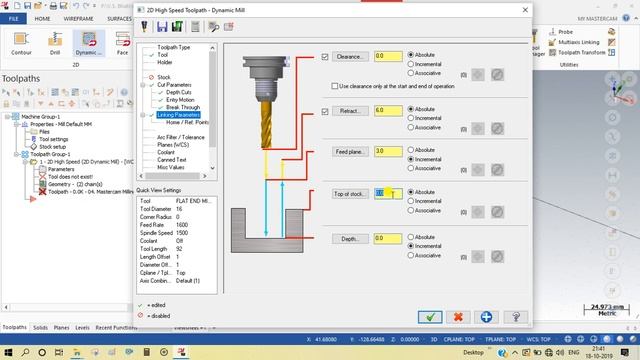Viewport: 640px width, 360px height.
Task: Switch to WIREFRAME ribbon tab
Action: pyautogui.click(x=78, y=19)
